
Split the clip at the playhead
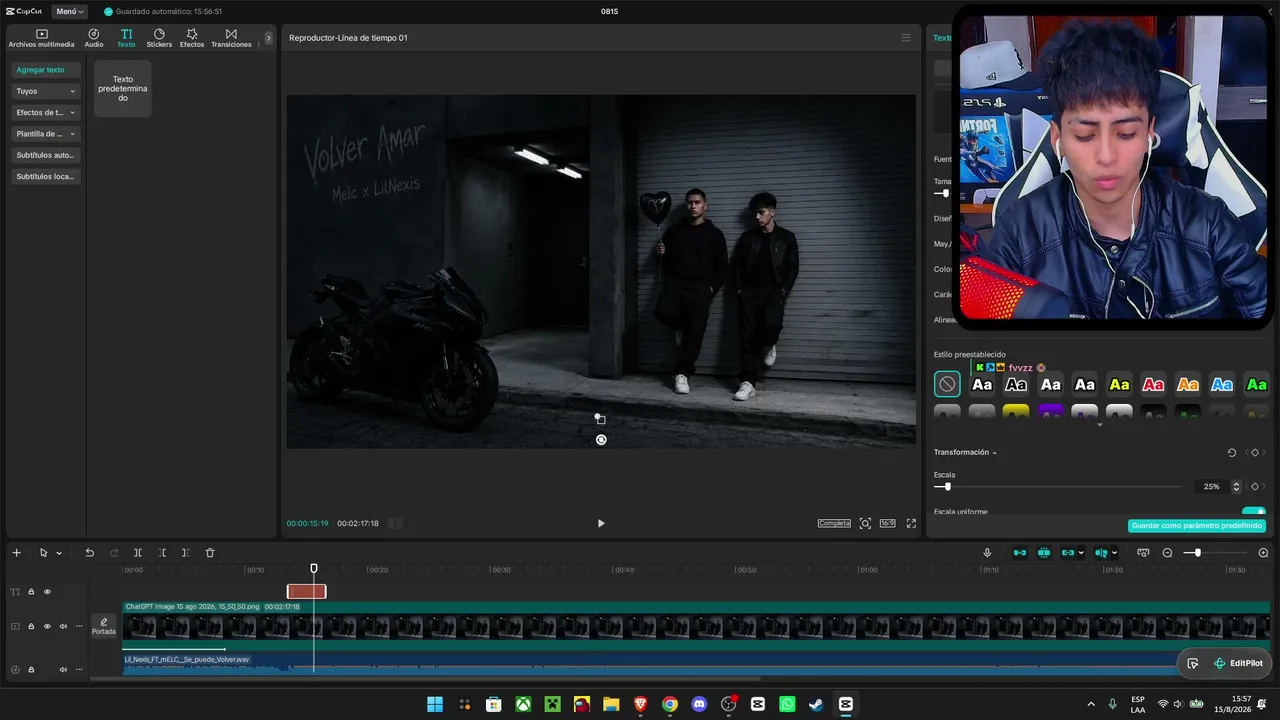(138, 553)
